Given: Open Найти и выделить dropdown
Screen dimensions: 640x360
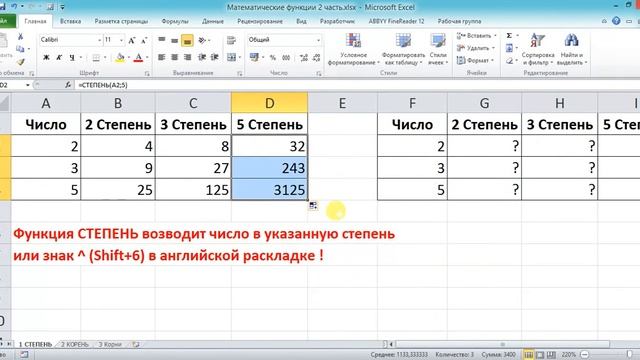Looking at the screenshot, I should click(x=571, y=49).
